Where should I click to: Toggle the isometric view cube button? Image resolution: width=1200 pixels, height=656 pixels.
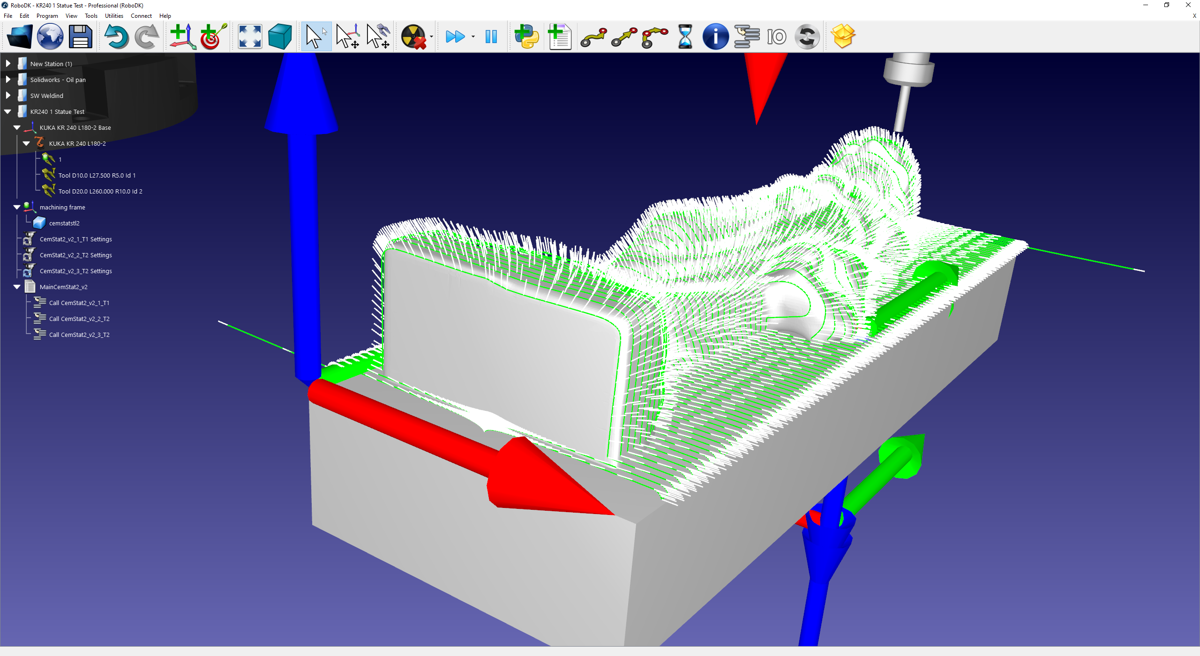280,37
